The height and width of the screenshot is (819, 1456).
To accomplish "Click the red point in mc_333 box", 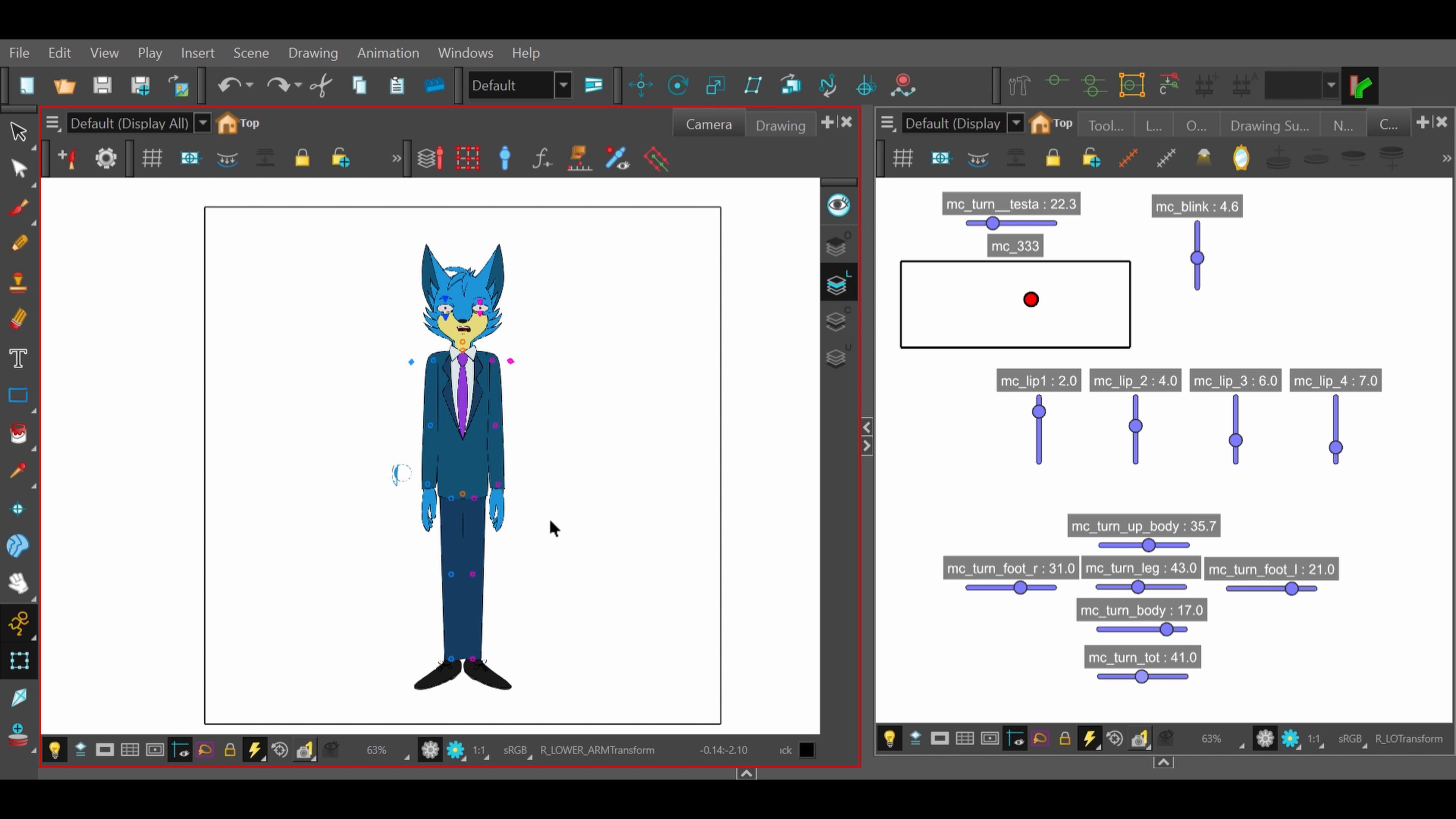I will (x=1031, y=300).
